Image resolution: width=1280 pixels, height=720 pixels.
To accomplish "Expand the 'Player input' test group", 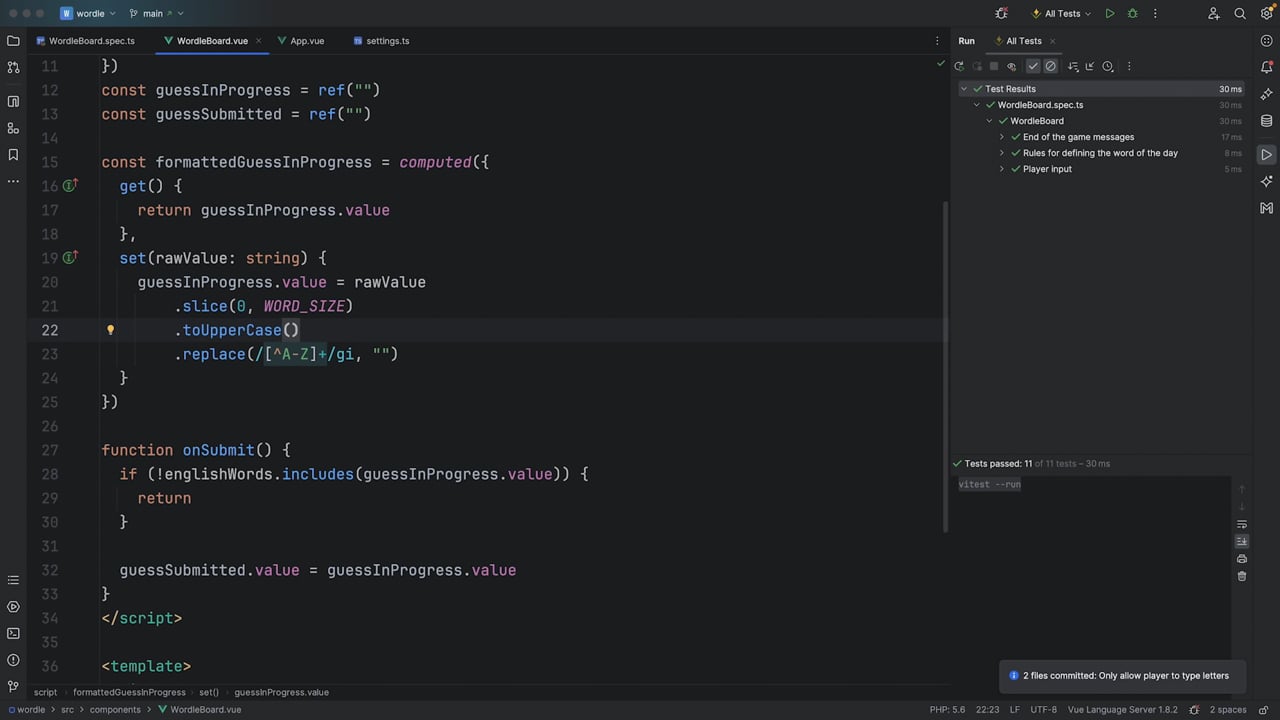I will (x=1002, y=169).
